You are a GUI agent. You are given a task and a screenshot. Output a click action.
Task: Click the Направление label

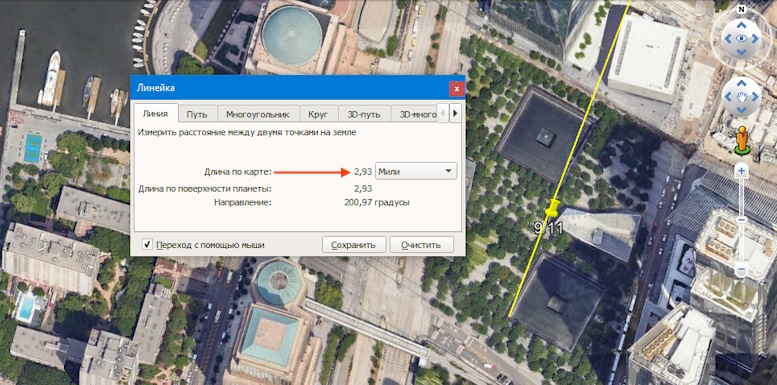(243, 202)
